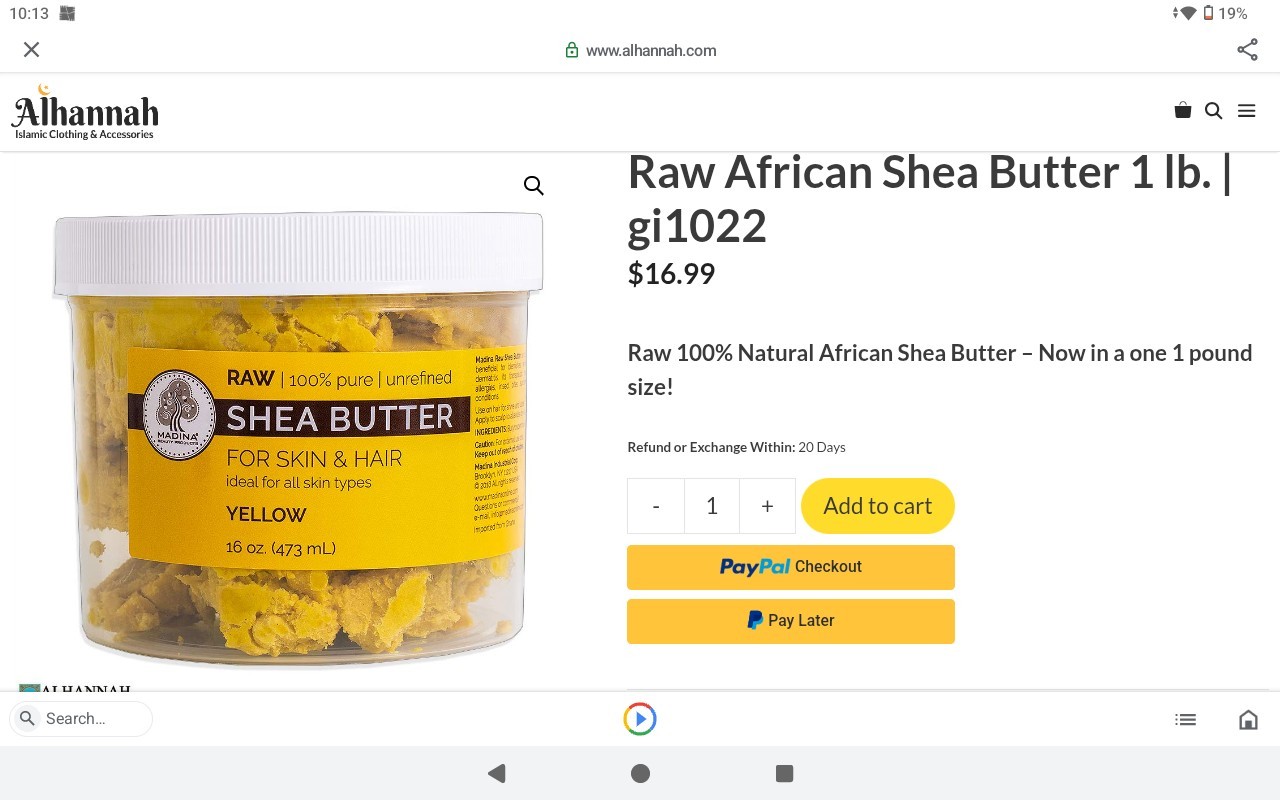Open the Google Discover play icon
This screenshot has height=800, width=1280.
pos(639,718)
